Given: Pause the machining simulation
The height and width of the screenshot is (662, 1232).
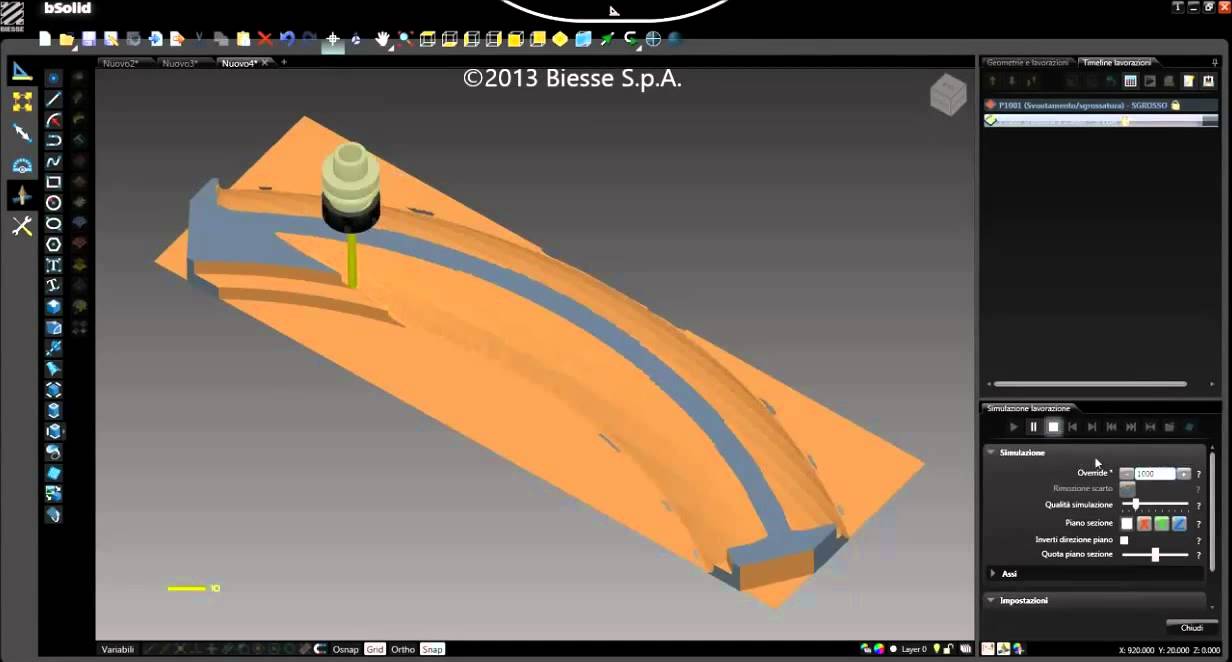Looking at the screenshot, I should tap(1033, 427).
